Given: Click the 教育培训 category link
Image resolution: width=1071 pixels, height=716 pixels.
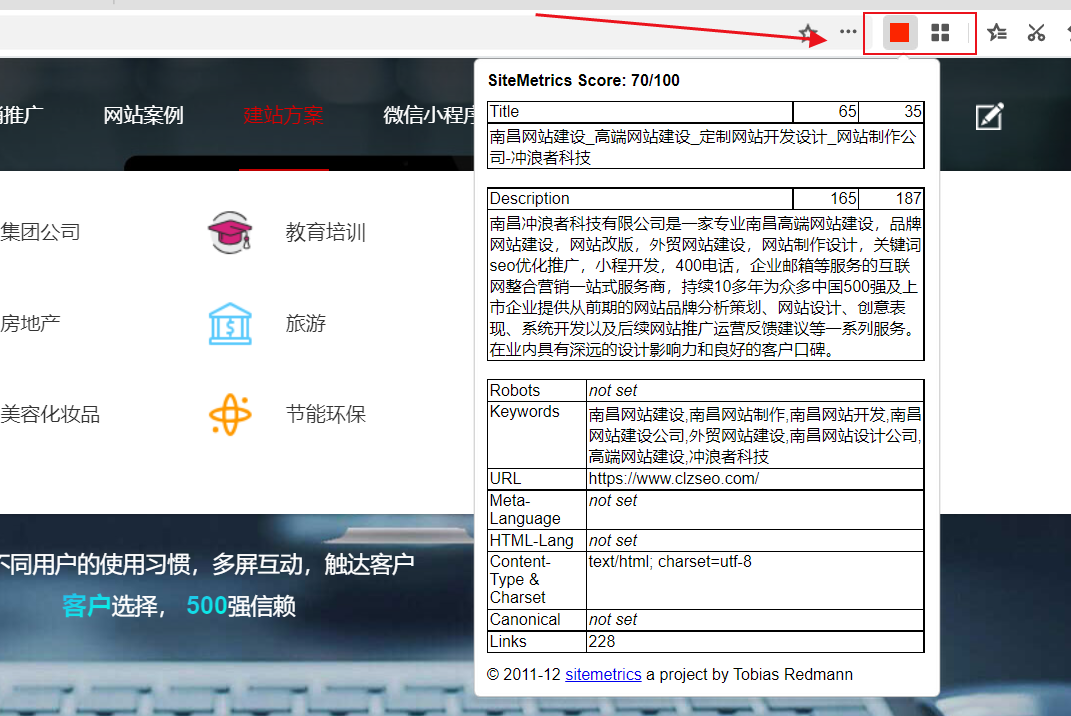Looking at the screenshot, I should pos(325,233).
